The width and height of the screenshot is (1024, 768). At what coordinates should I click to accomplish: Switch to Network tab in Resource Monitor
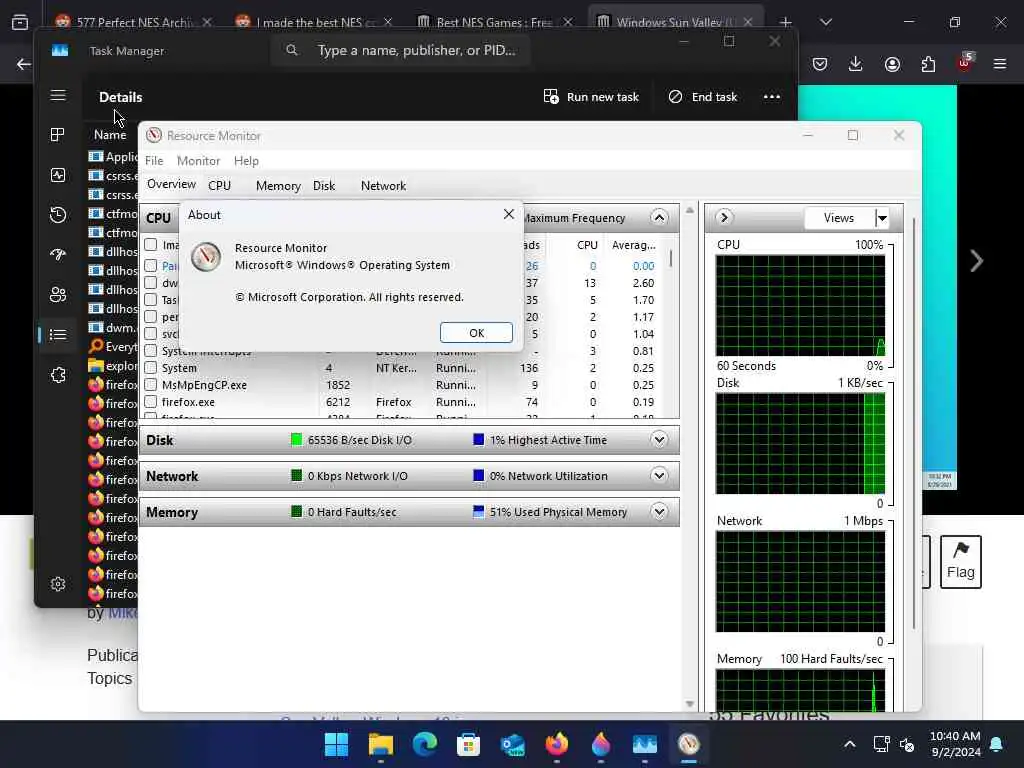point(383,185)
